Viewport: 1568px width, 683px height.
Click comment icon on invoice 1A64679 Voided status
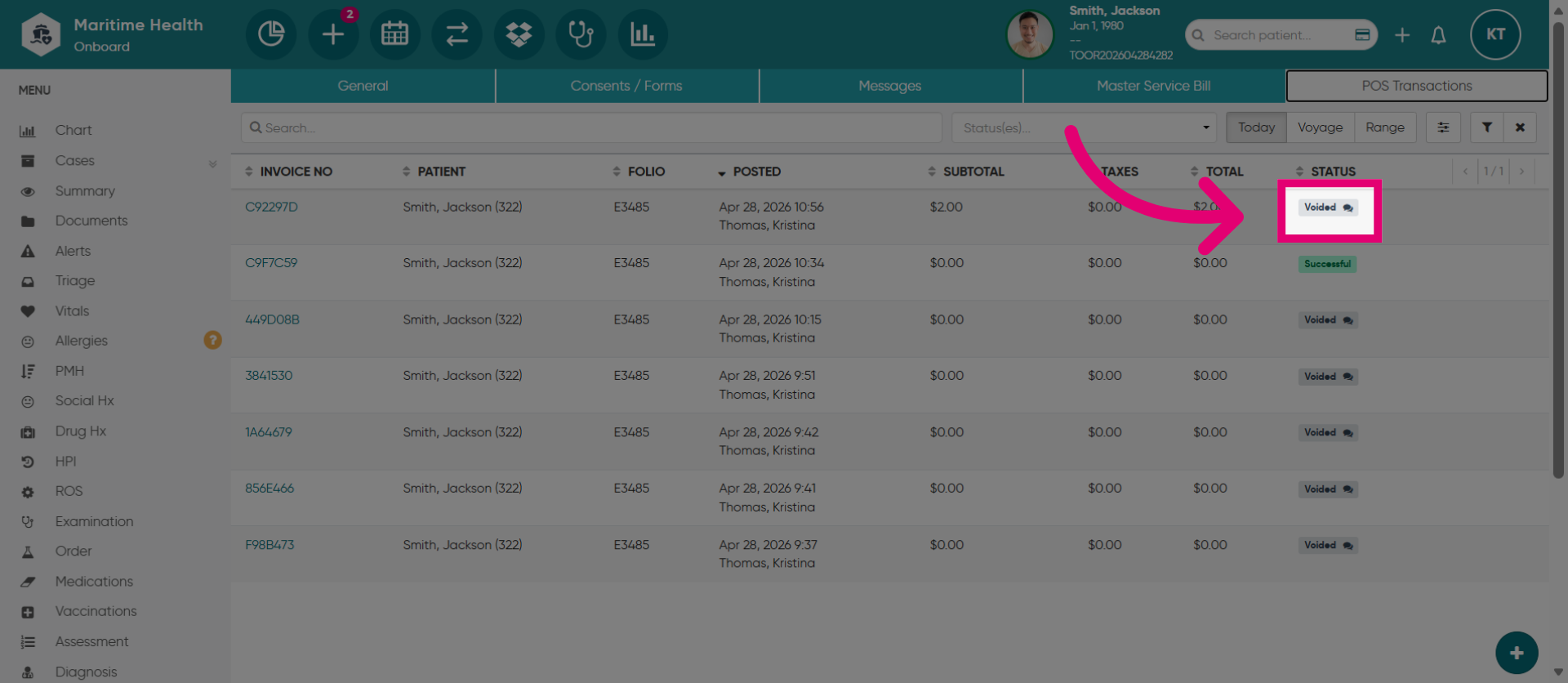(x=1348, y=433)
